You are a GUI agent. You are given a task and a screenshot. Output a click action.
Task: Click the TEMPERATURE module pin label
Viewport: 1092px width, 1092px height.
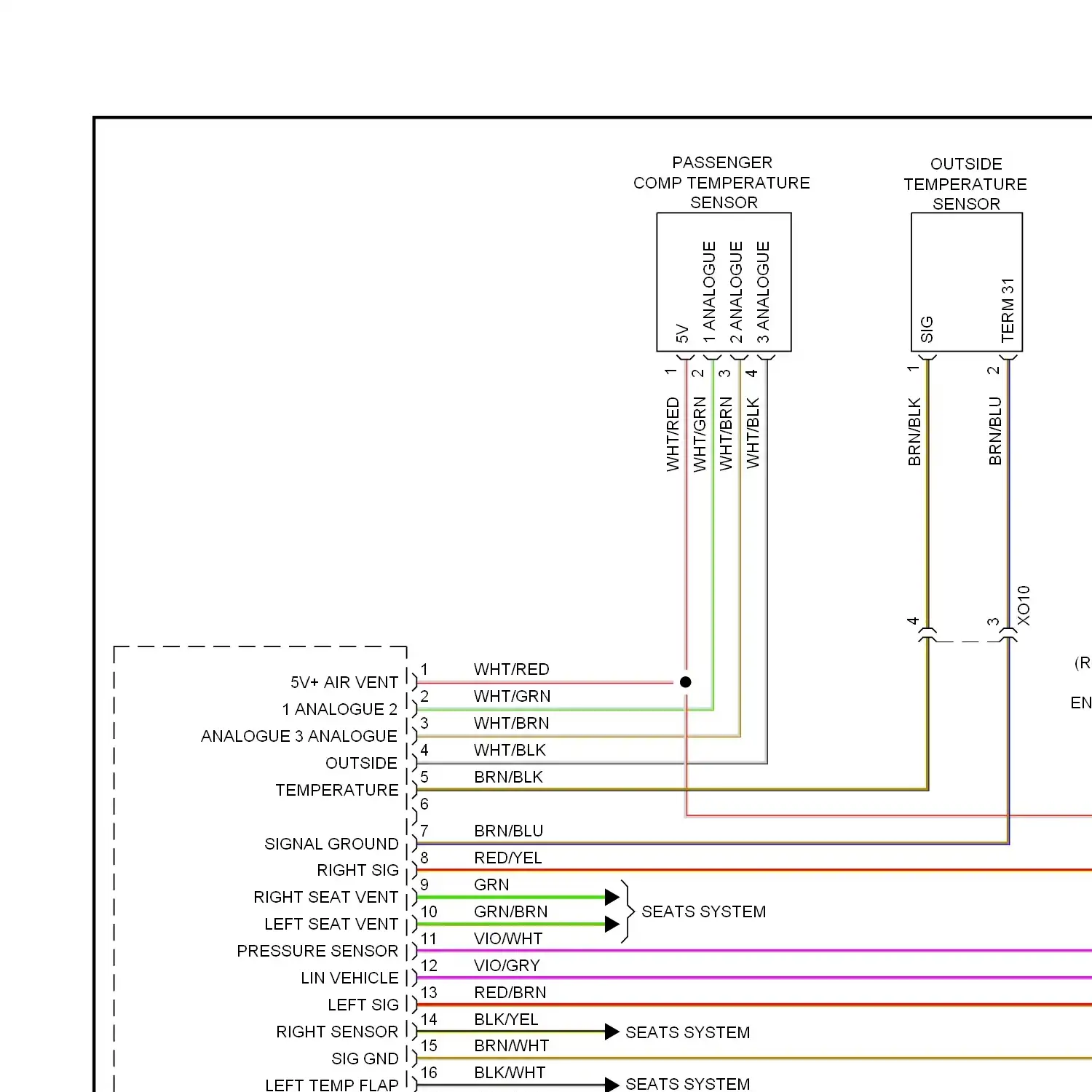337,790
